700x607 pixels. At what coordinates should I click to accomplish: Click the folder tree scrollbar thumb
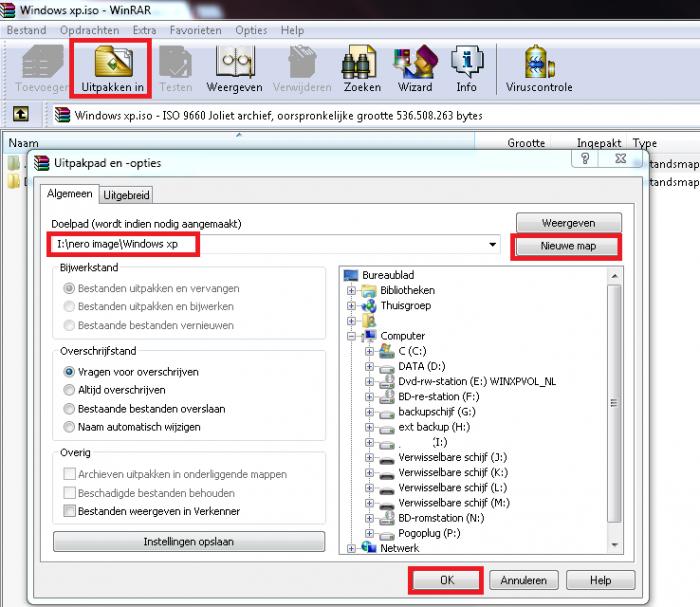(x=614, y=403)
